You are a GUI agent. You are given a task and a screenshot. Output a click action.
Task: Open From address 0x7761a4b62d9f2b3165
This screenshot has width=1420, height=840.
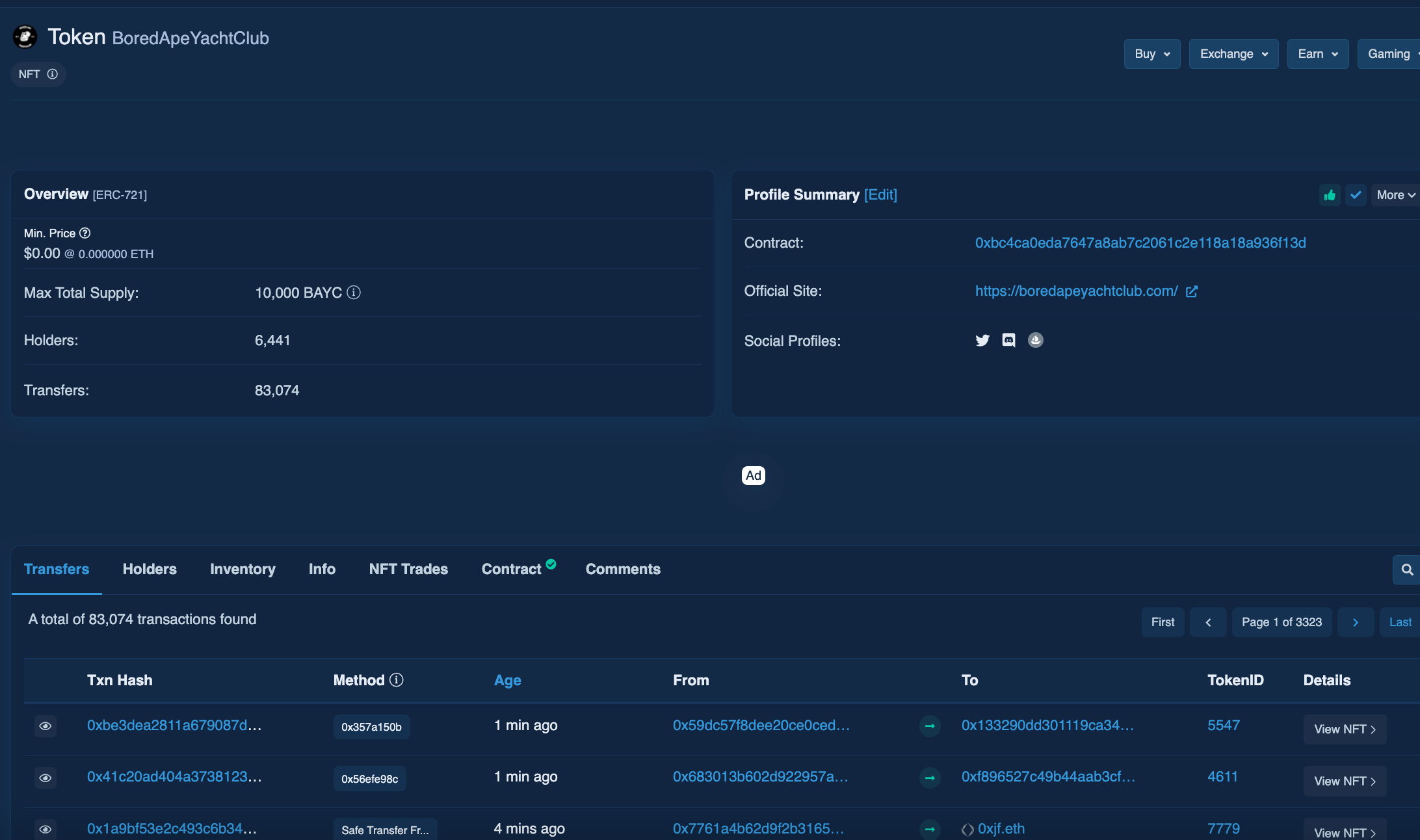[759, 828]
